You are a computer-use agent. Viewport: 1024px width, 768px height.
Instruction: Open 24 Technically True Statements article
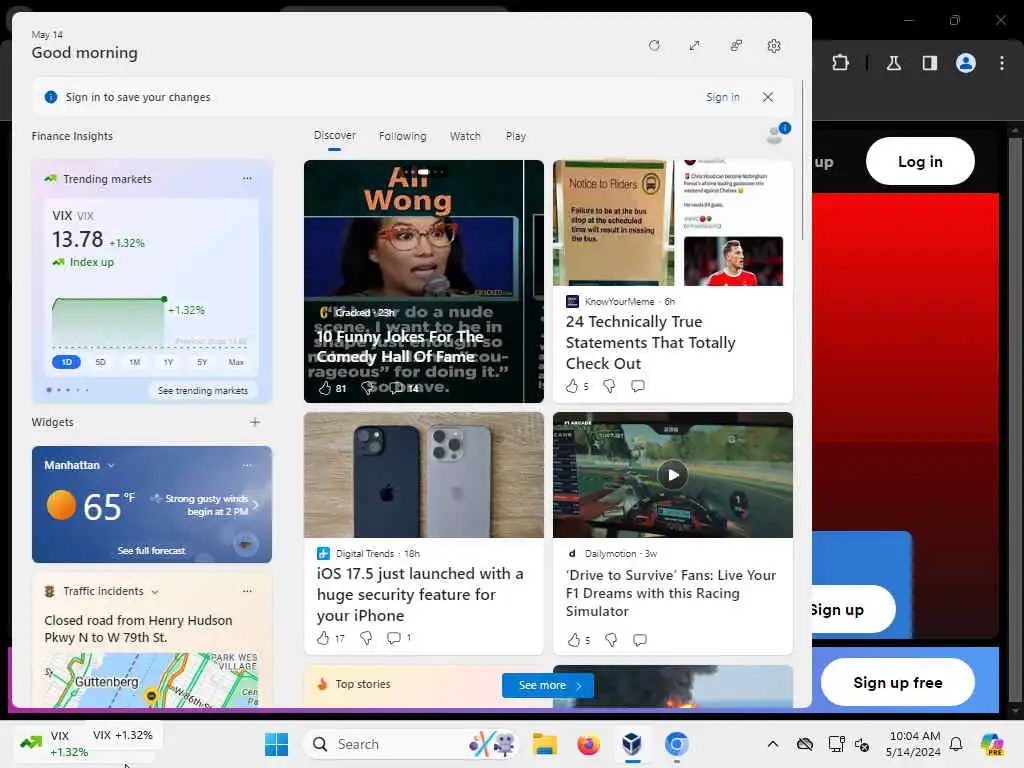click(x=650, y=342)
